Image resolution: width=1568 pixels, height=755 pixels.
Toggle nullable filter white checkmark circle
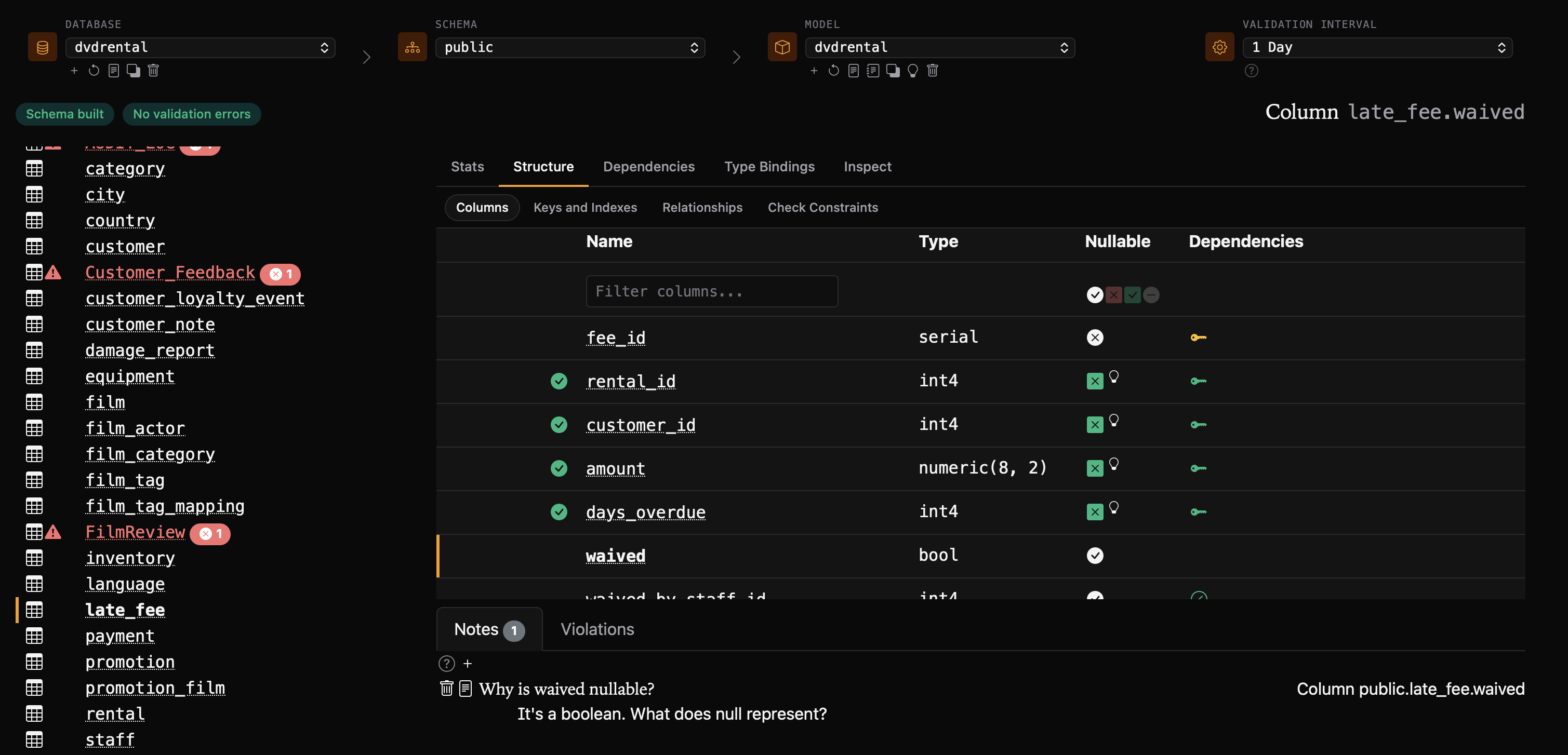click(x=1095, y=295)
